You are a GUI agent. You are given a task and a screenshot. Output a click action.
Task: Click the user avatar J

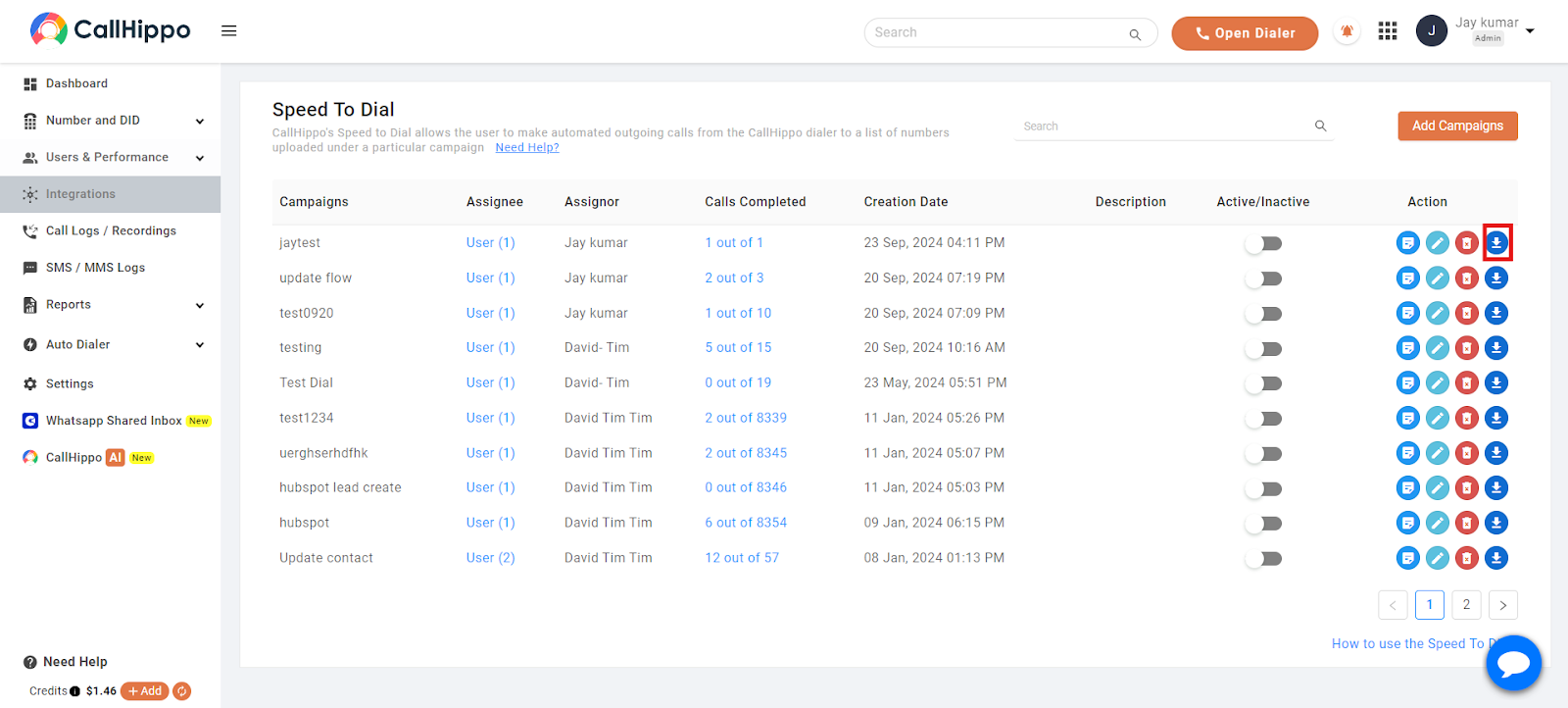pos(1431,30)
